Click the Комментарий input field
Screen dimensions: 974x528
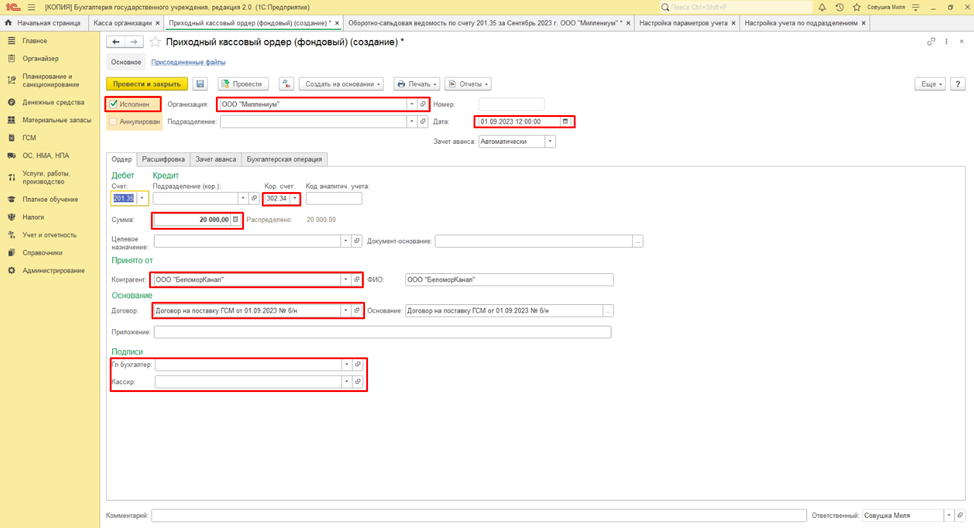479,516
